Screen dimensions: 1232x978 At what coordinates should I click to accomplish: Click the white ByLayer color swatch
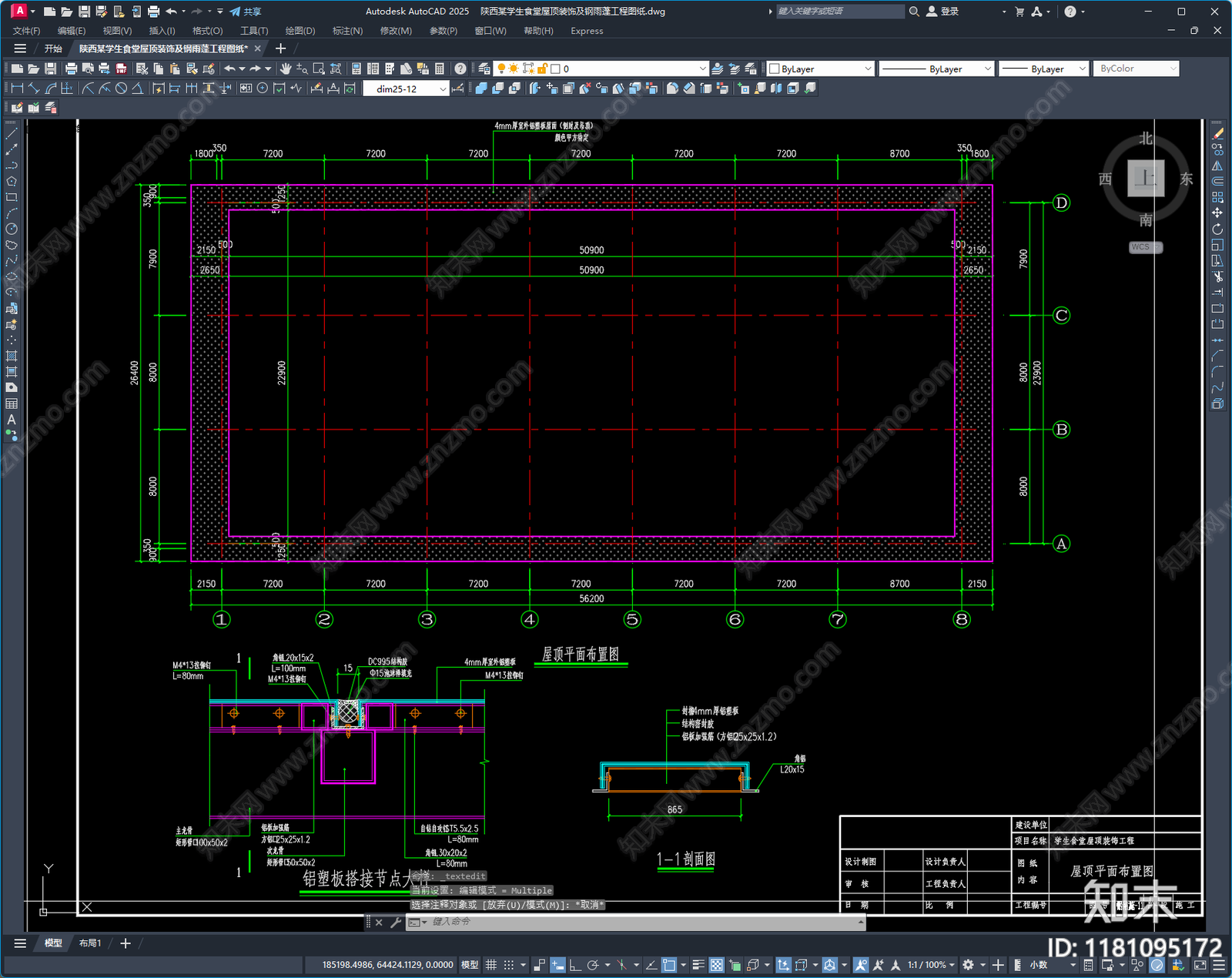click(x=775, y=69)
